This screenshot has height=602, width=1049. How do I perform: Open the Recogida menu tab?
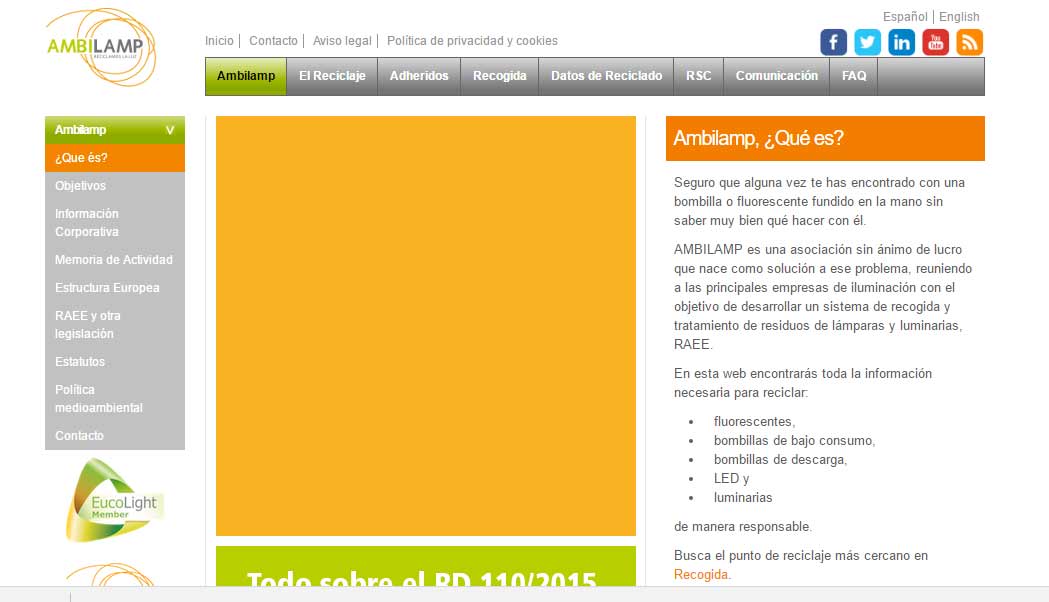coord(500,76)
